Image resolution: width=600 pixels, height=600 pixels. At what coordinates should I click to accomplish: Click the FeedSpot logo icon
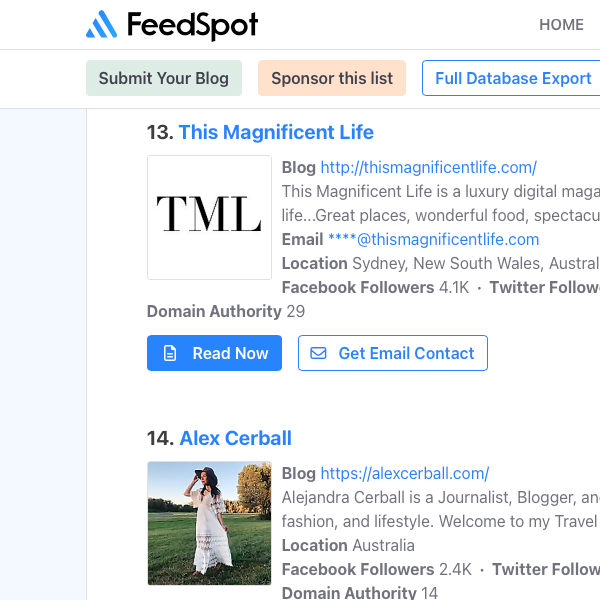(x=101, y=25)
